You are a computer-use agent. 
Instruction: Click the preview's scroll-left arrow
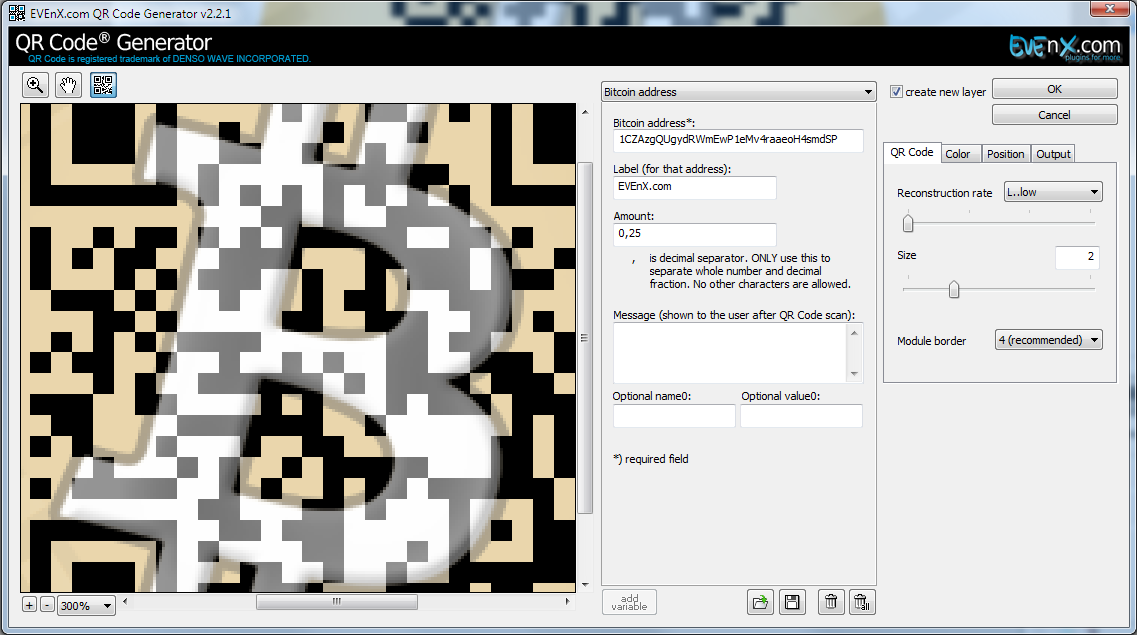(x=125, y=601)
